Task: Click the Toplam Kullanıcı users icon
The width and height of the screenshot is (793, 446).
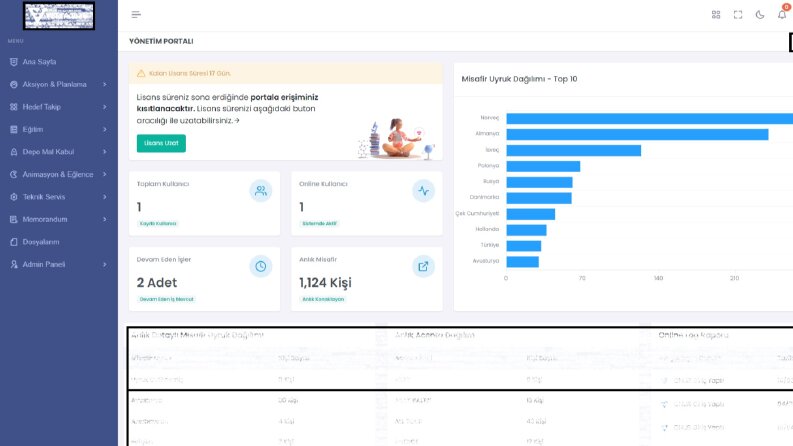Action: click(x=260, y=191)
